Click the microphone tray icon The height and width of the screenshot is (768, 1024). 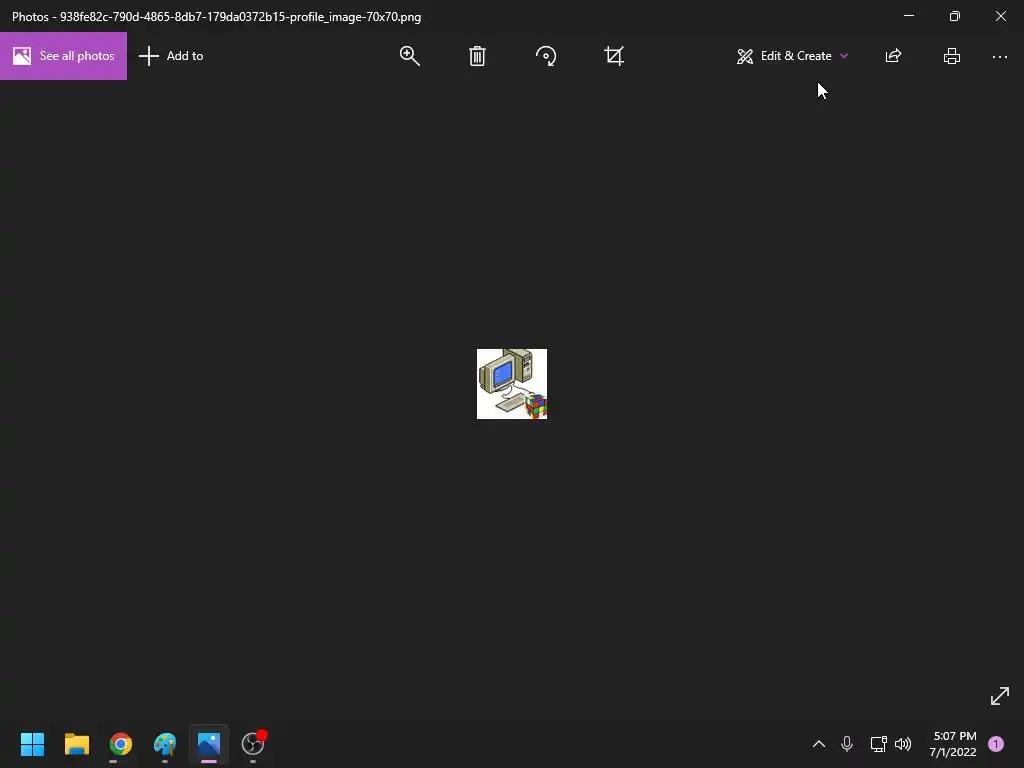pyautogui.click(x=847, y=744)
